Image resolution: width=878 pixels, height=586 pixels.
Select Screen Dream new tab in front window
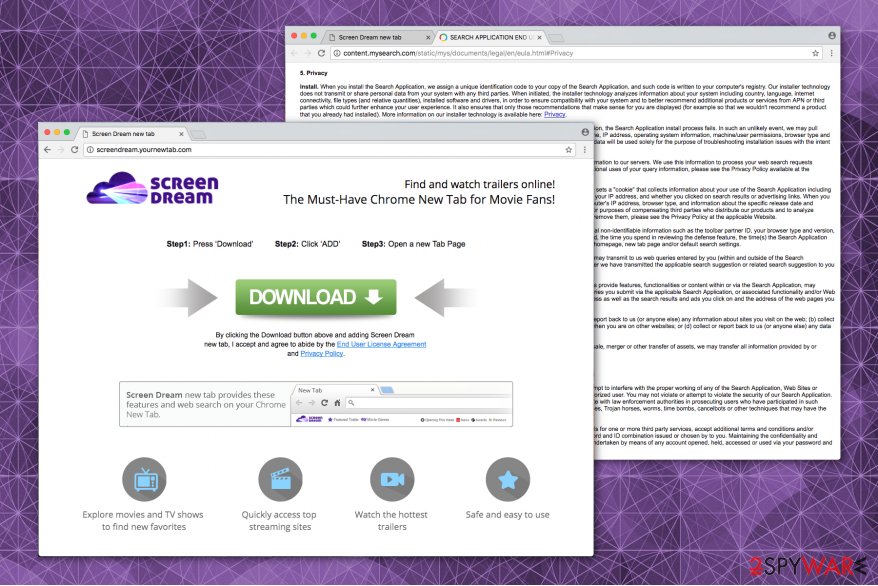pyautogui.click(x=132, y=134)
